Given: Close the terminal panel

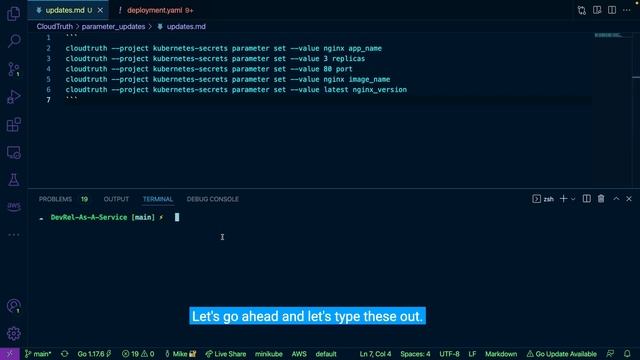Looking at the screenshot, I should tap(629, 199).
